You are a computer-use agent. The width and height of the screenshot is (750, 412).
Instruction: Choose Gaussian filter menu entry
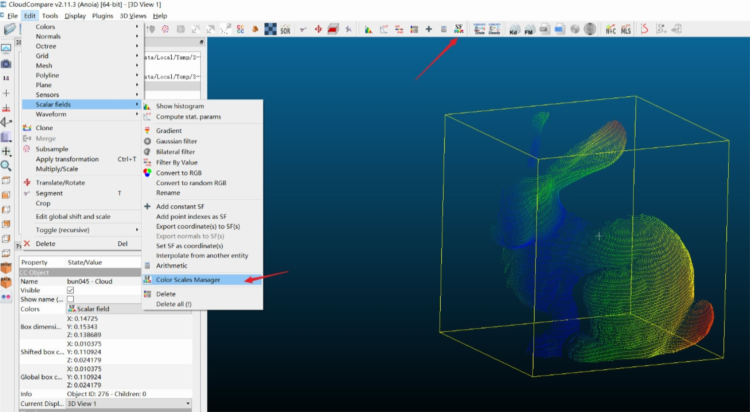tap(202, 141)
